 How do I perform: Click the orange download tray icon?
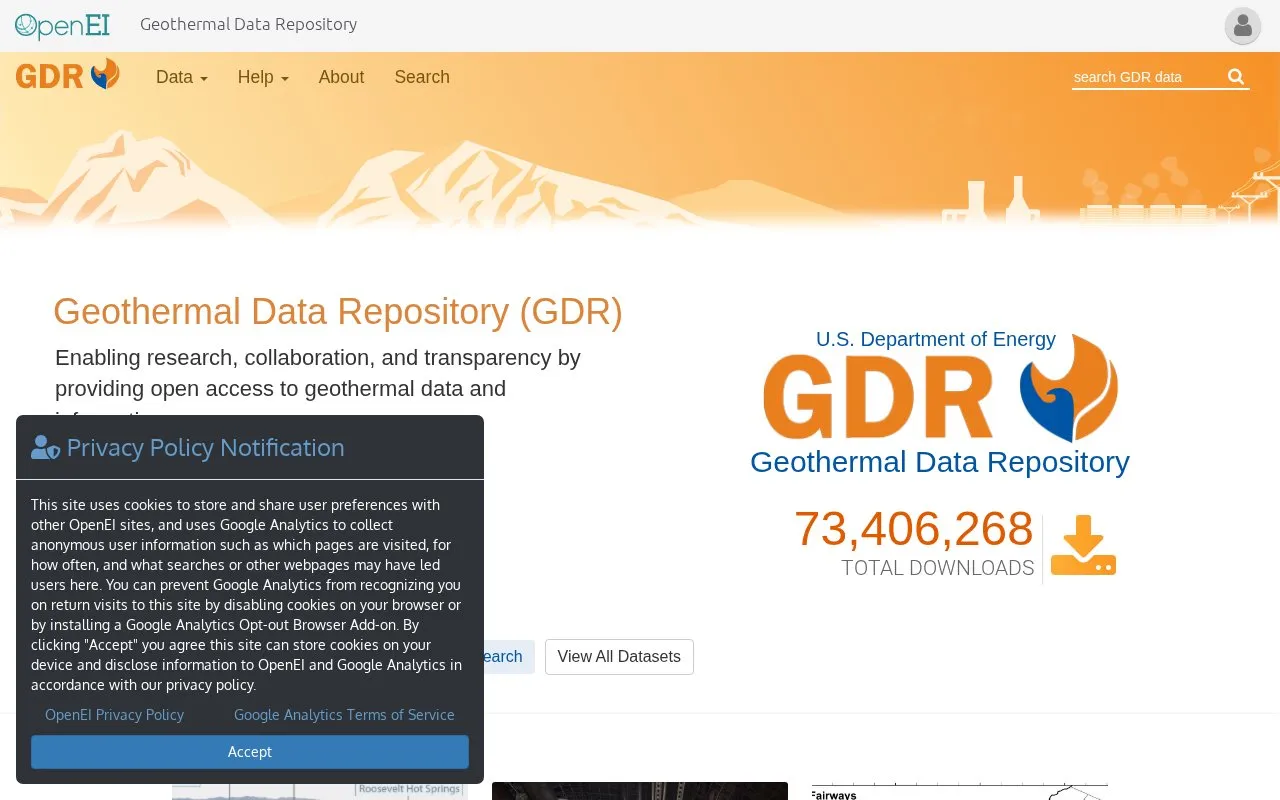[x=1083, y=546]
